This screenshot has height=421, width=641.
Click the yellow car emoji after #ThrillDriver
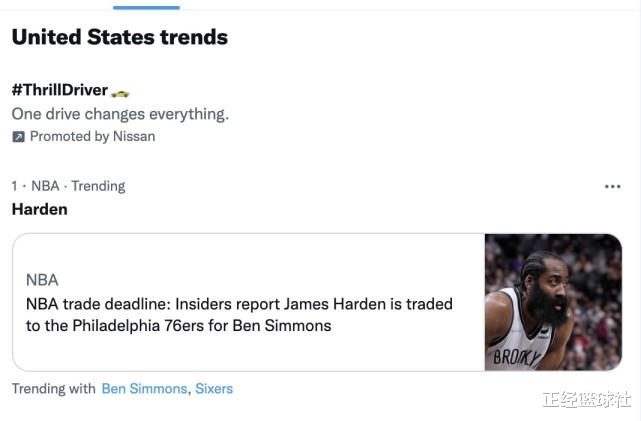[120, 94]
